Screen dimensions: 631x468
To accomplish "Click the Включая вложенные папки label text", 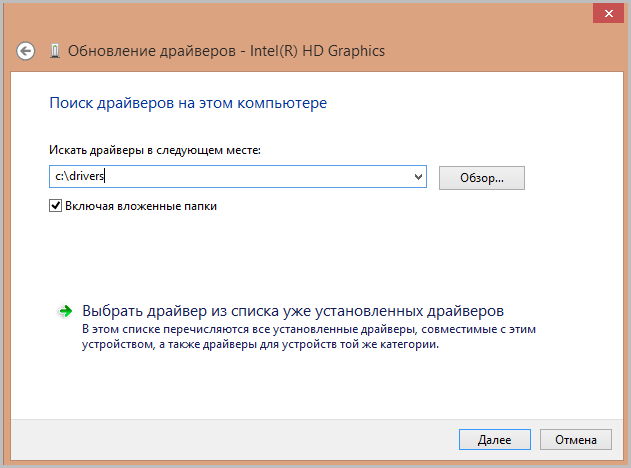I will [141, 206].
